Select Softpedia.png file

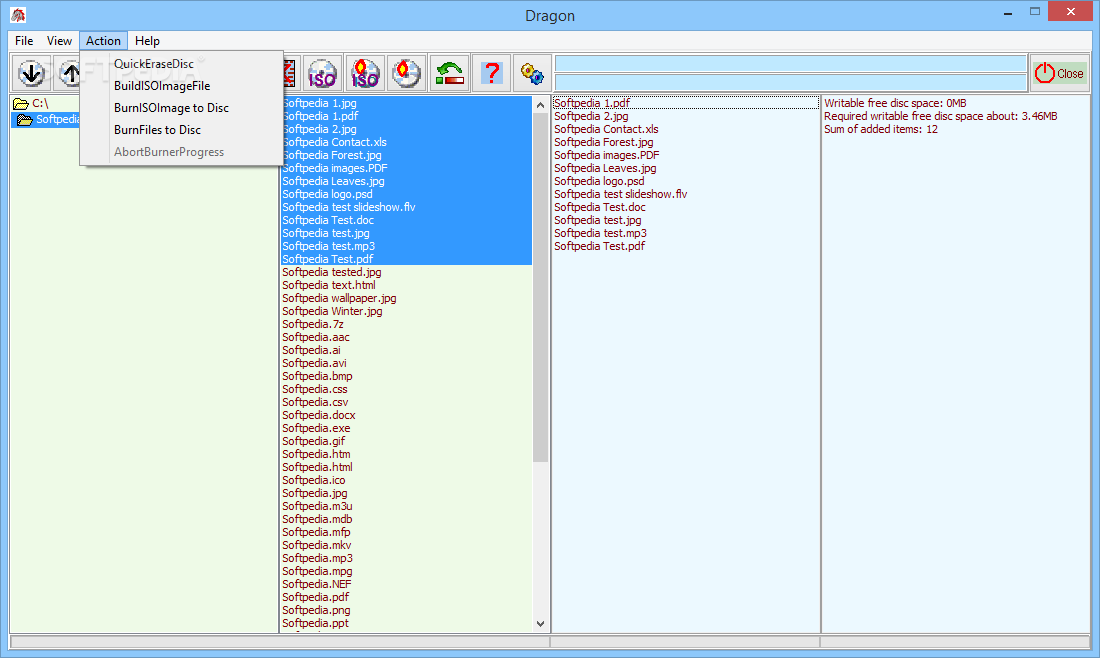coord(316,610)
